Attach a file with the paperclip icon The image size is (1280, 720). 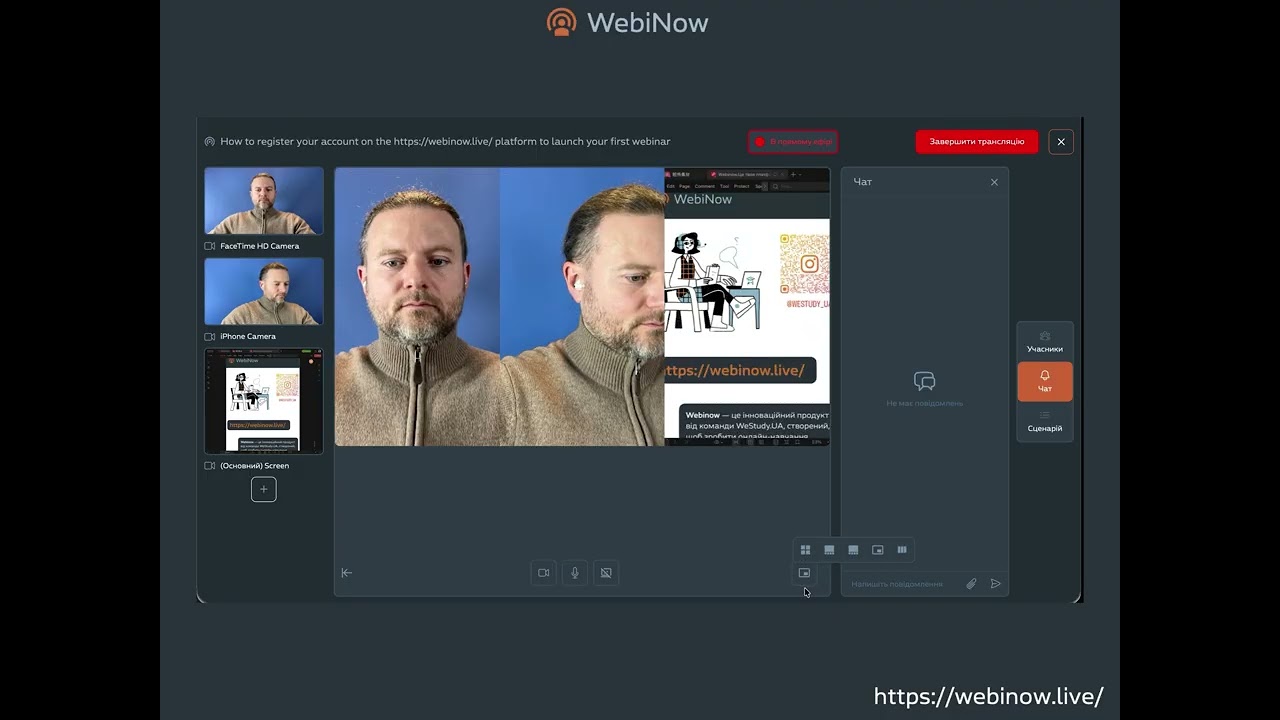pyautogui.click(x=971, y=584)
